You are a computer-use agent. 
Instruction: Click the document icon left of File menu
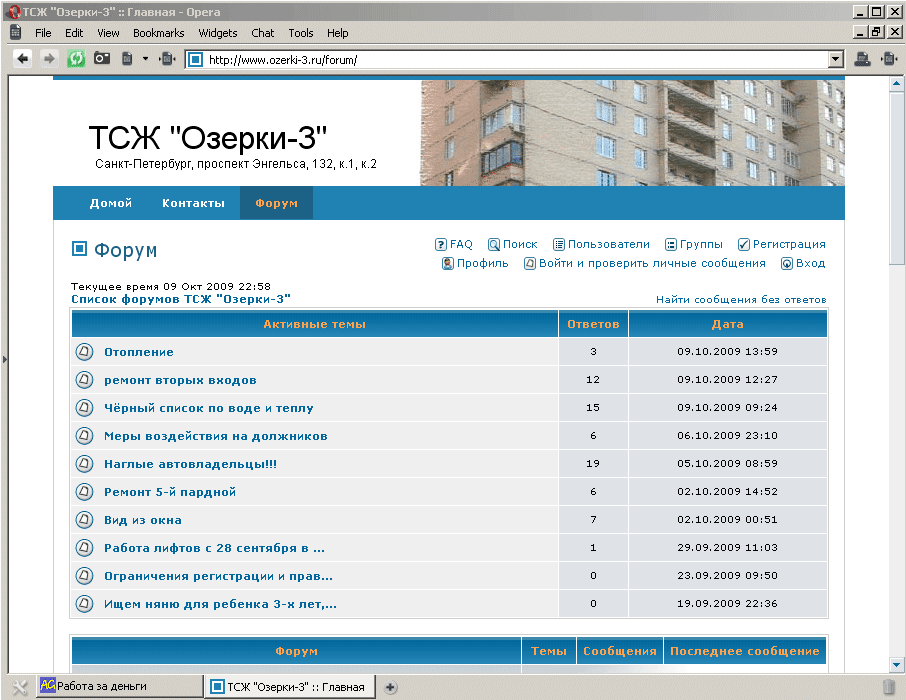click(16, 32)
